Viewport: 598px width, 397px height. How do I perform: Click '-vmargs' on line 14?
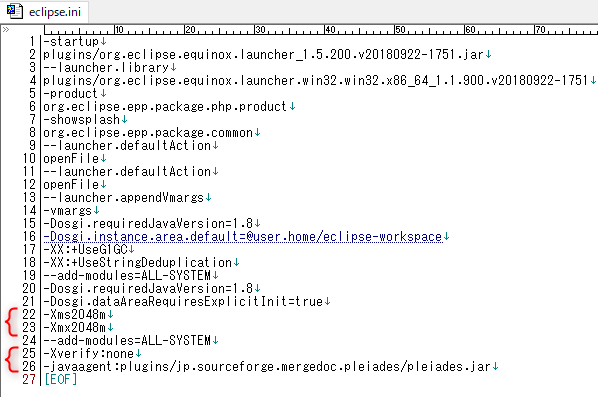tap(68, 210)
